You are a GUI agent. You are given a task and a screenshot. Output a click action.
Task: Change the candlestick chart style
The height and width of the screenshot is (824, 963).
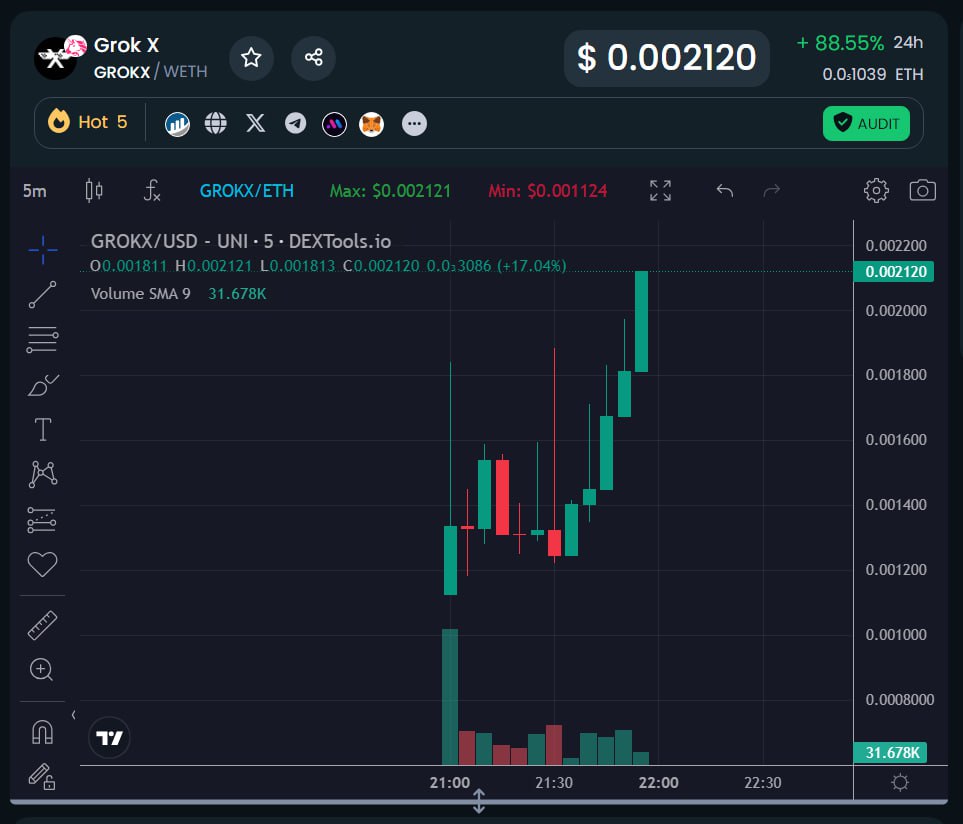94,191
